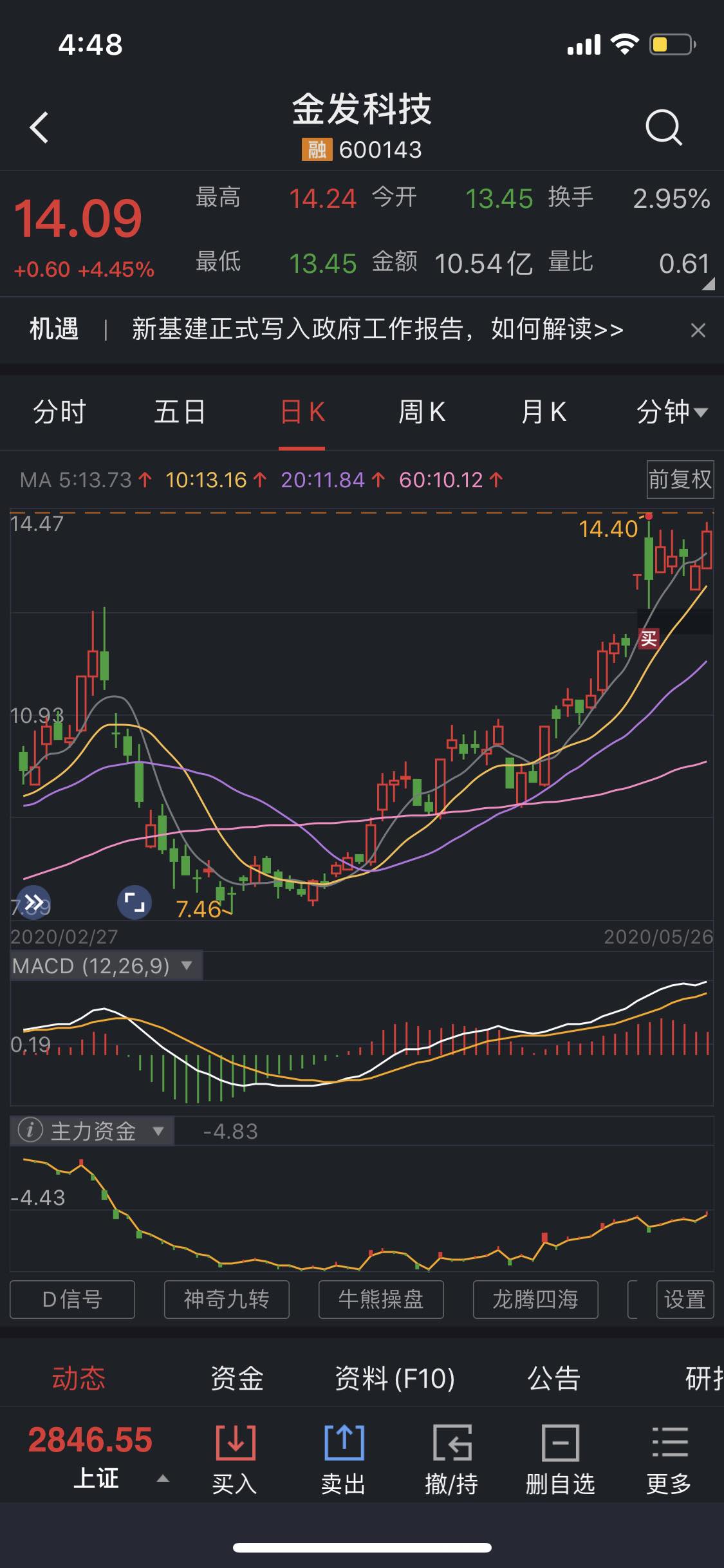
Task: Tap the battery icon in status bar
Action: click(x=673, y=44)
